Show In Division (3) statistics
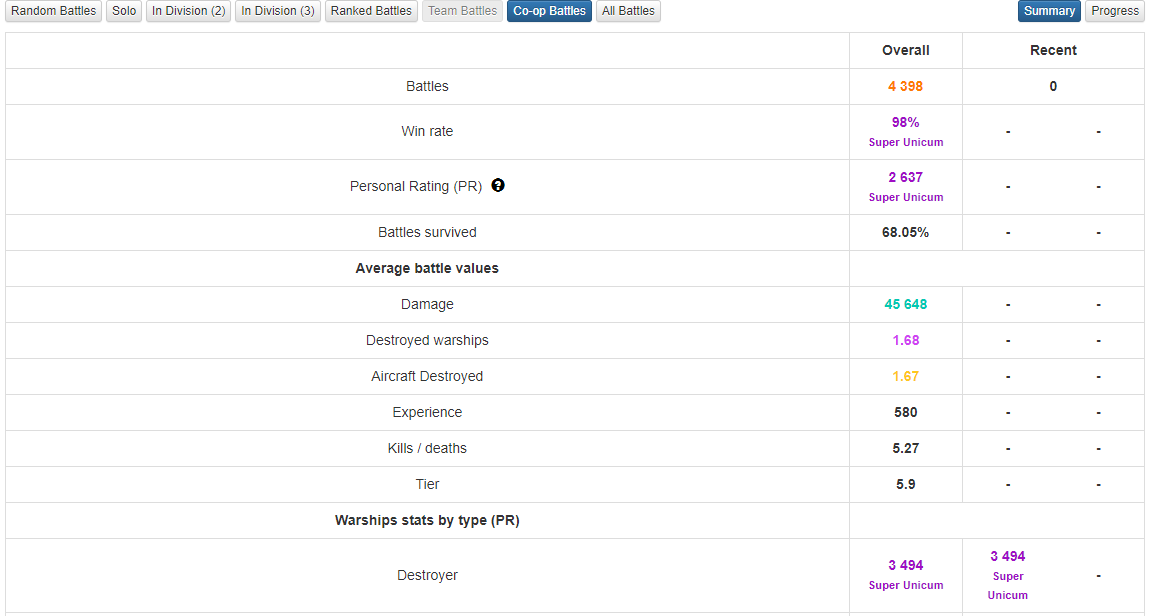 pyautogui.click(x=277, y=11)
